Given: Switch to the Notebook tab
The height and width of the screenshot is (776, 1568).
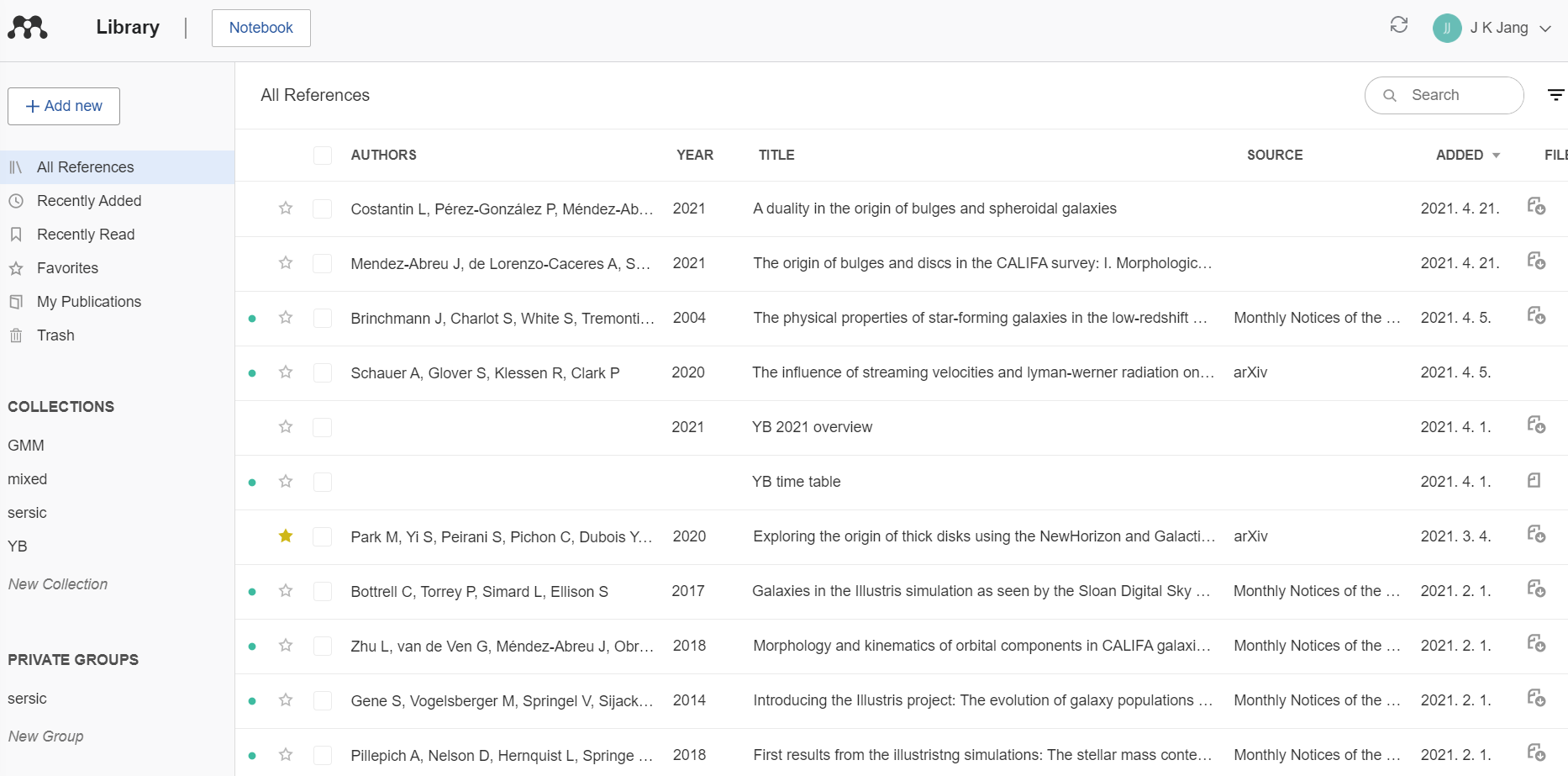Looking at the screenshot, I should point(260,28).
